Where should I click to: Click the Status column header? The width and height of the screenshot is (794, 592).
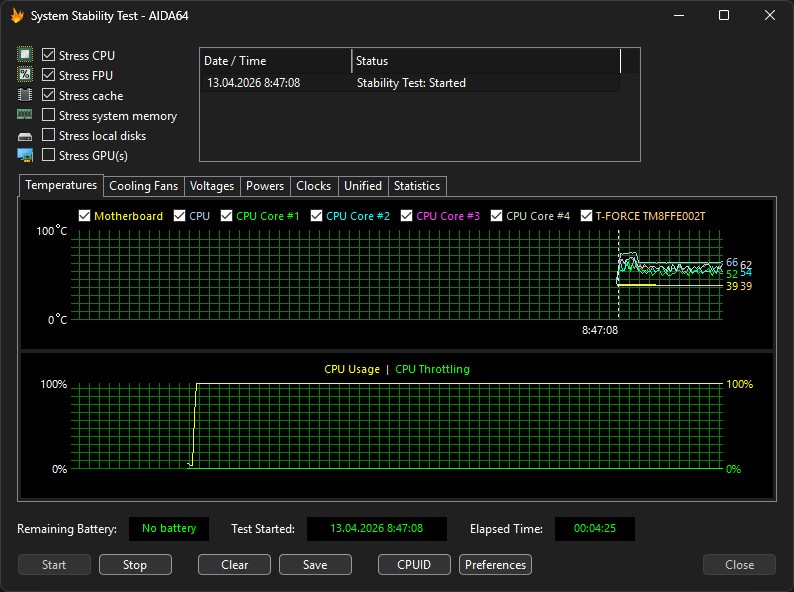click(486, 61)
